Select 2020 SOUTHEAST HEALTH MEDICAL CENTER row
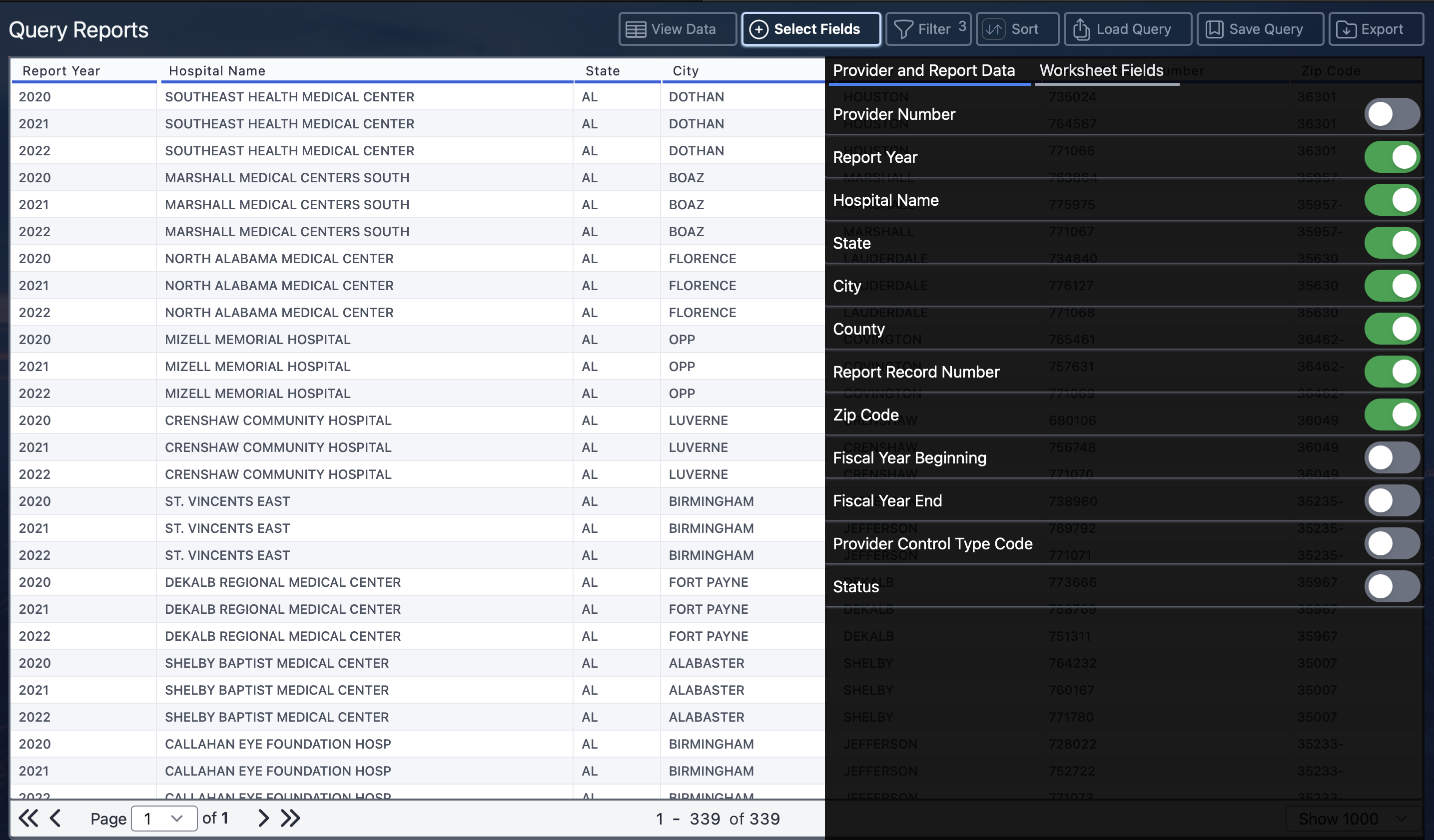Viewport: 1434px width, 840px height. point(418,97)
